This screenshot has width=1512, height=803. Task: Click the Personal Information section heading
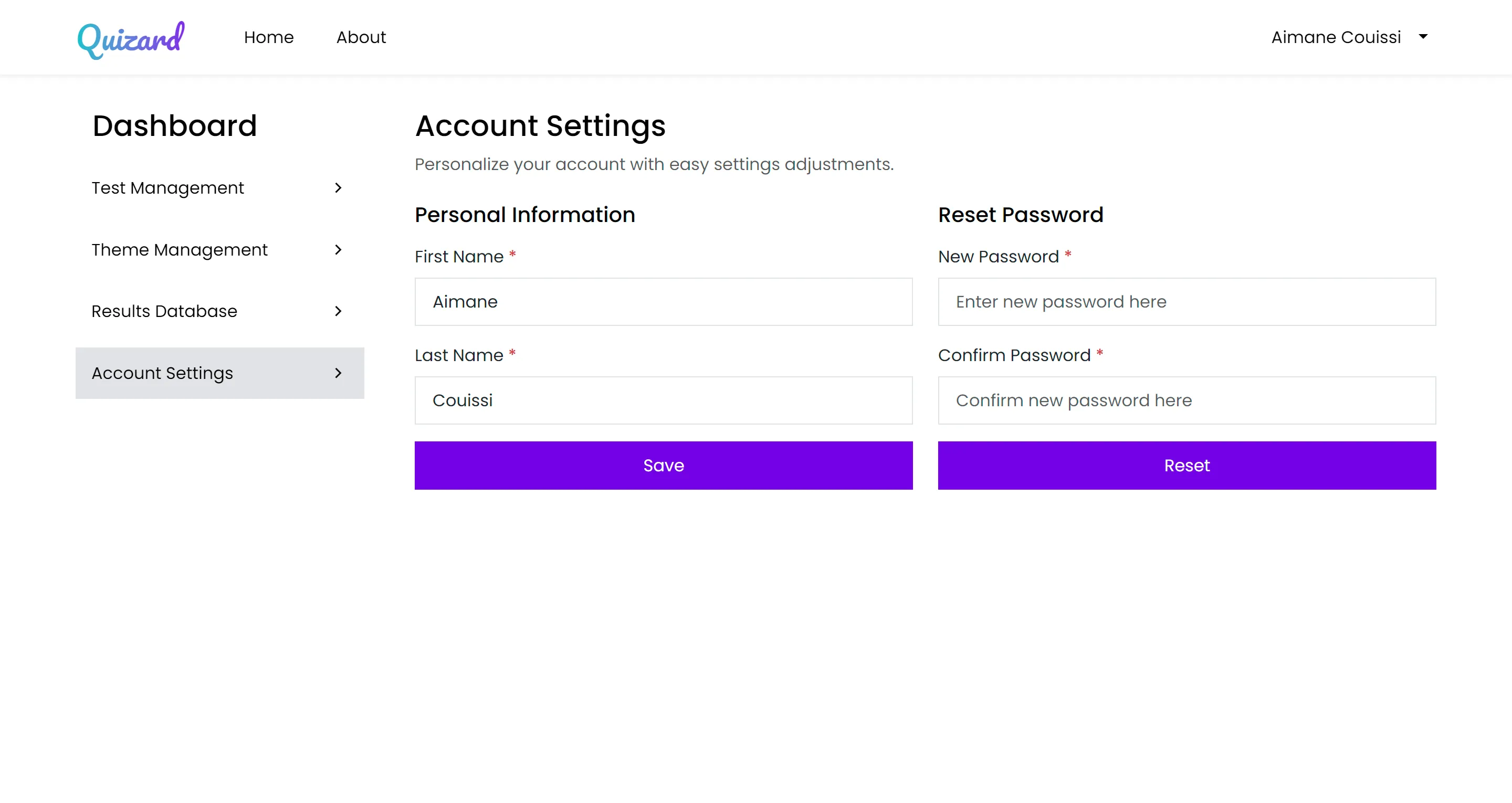525,215
